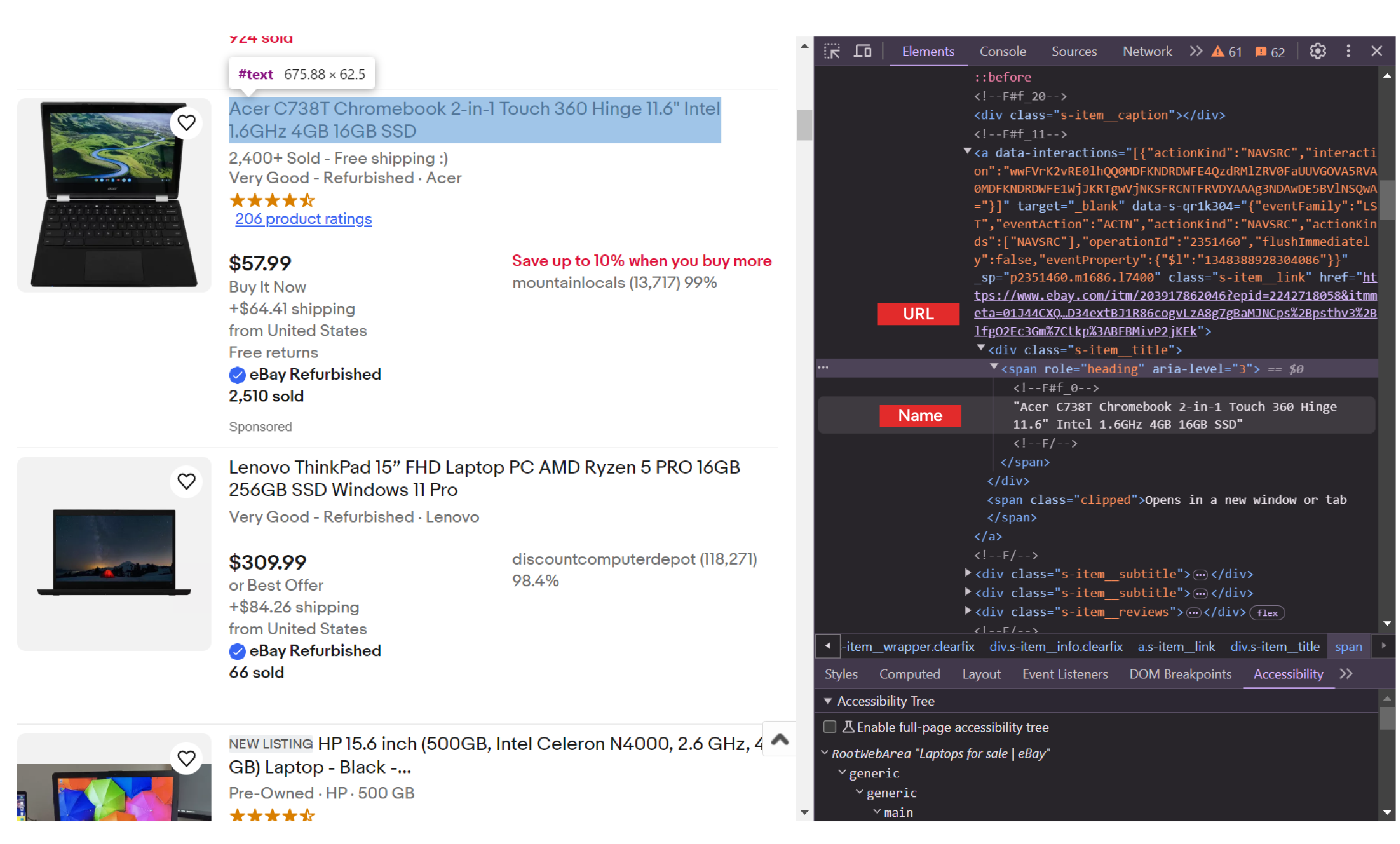The height and width of the screenshot is (844, 1400).
Task: Collapse the span role heading node
Action: pyautogui.click(x=994, y=367)
